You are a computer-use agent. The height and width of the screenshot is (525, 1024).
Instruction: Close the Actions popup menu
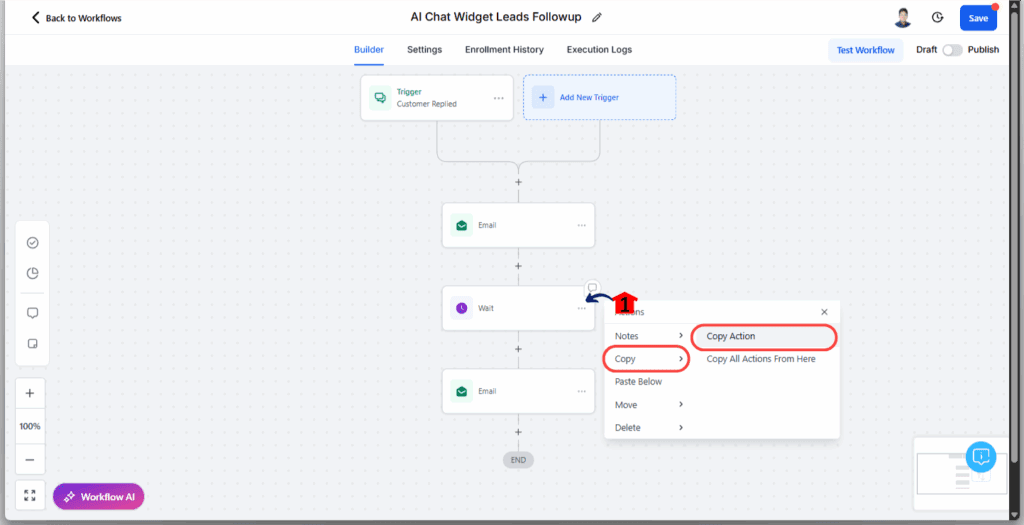pos(824,312)
